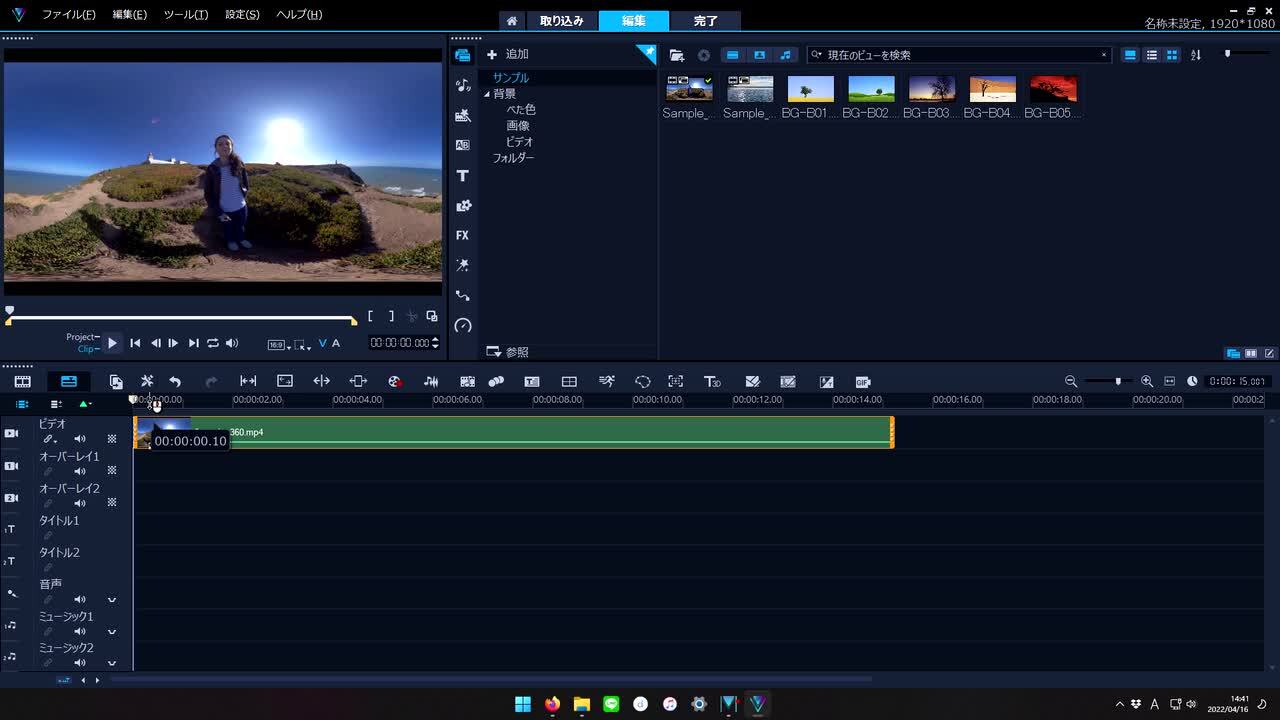Open the Record/Capture option
The image size is (1280, 720).
click(395, 381)
